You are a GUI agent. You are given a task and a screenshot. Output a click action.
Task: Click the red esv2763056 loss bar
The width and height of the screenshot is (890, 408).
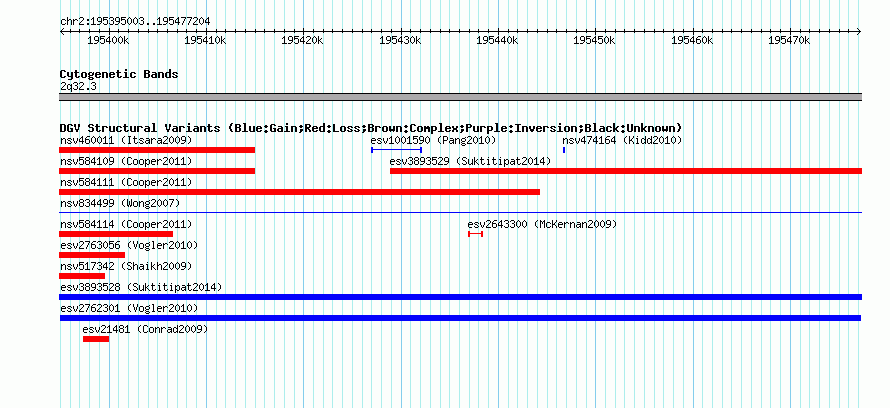(x=92, y=255)
